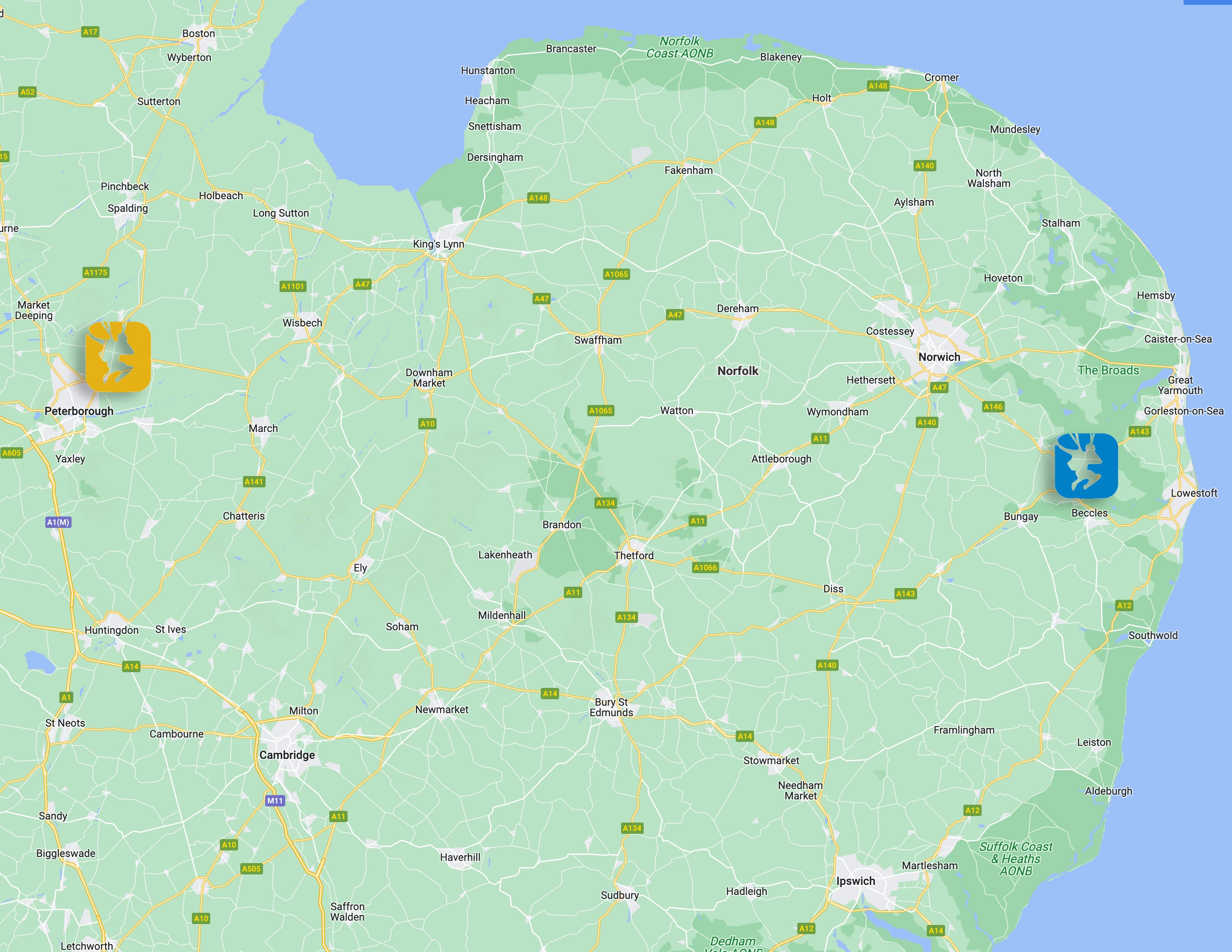The width and height of the screenshot is (1232, 952).
Task: Click the yellow map marker near Peterborough
Action: (x=118, y=357)
